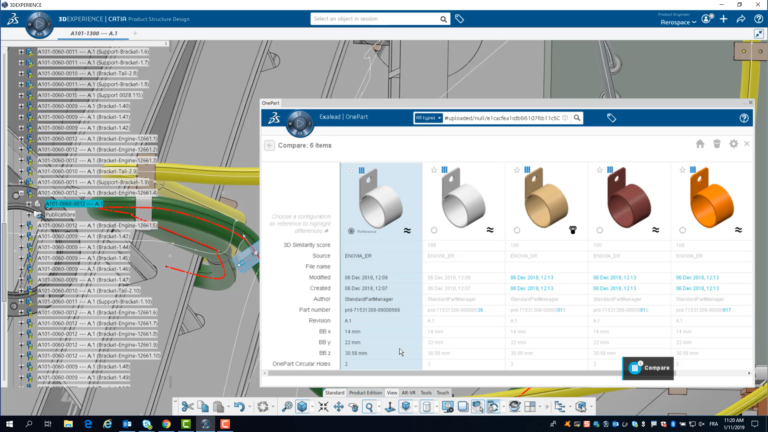Viewport: 768px width, 432px height.
Task: Open the 3DEXPERIENCE compass in the main window
Action: click(39, 24)
